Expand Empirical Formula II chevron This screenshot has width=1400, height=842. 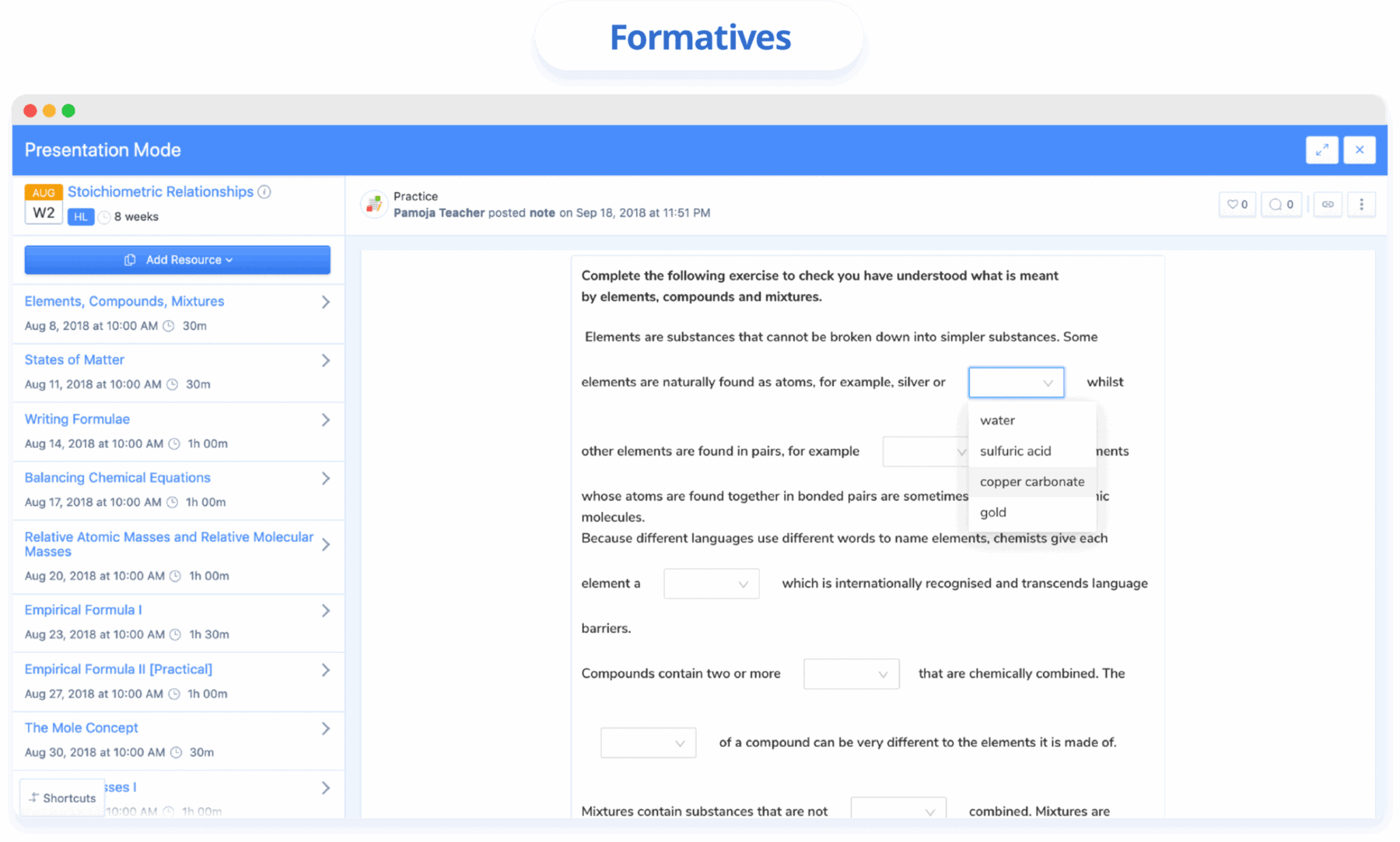326,670
